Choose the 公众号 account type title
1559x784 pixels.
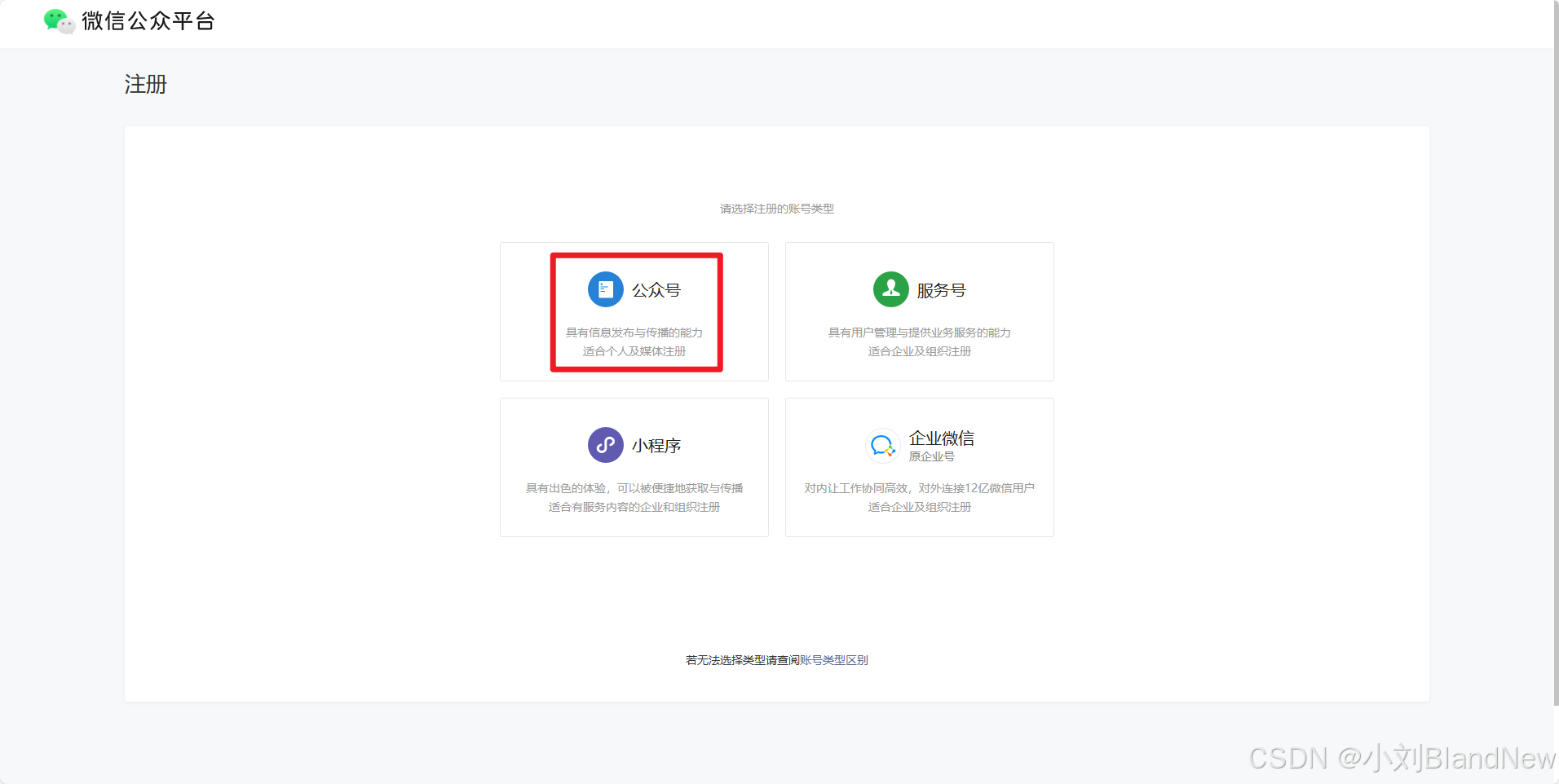656,290
